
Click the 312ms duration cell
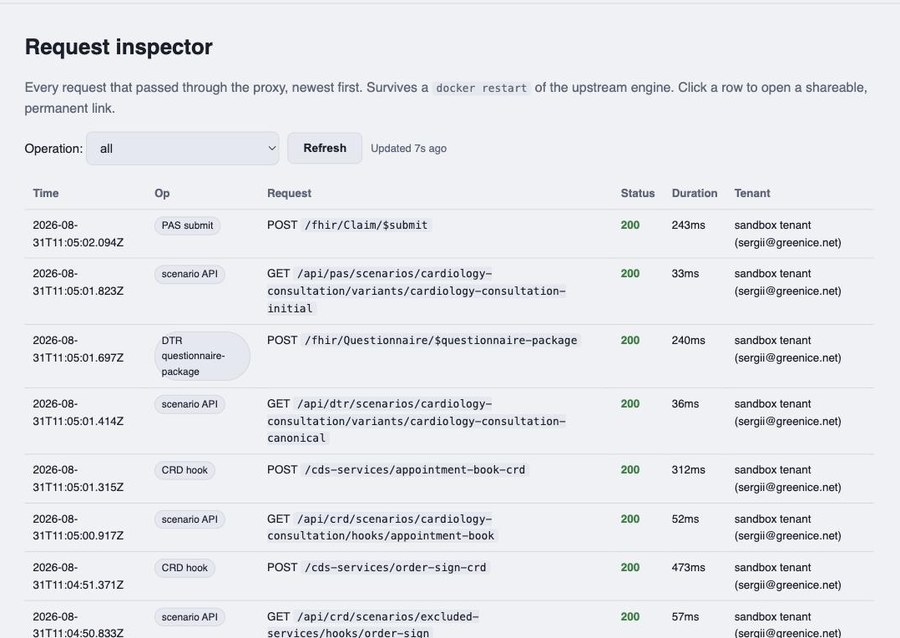click(x=688, y=470)
